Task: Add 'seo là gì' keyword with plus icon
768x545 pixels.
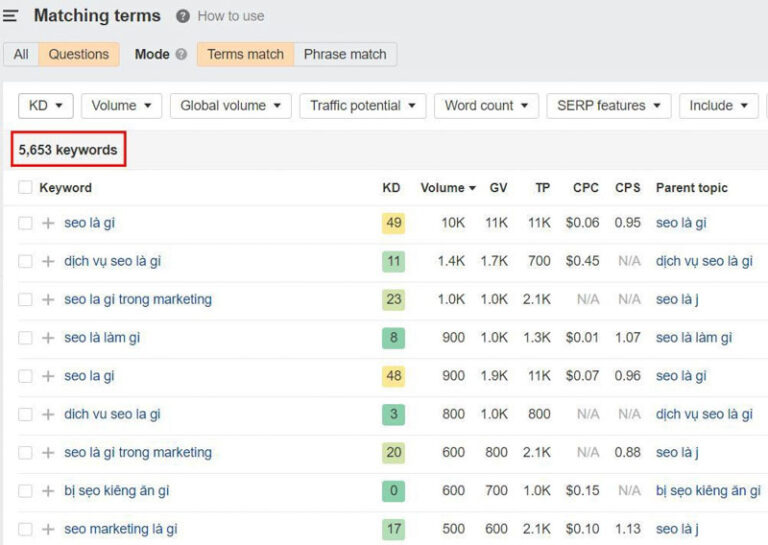Action: (48, 223)
